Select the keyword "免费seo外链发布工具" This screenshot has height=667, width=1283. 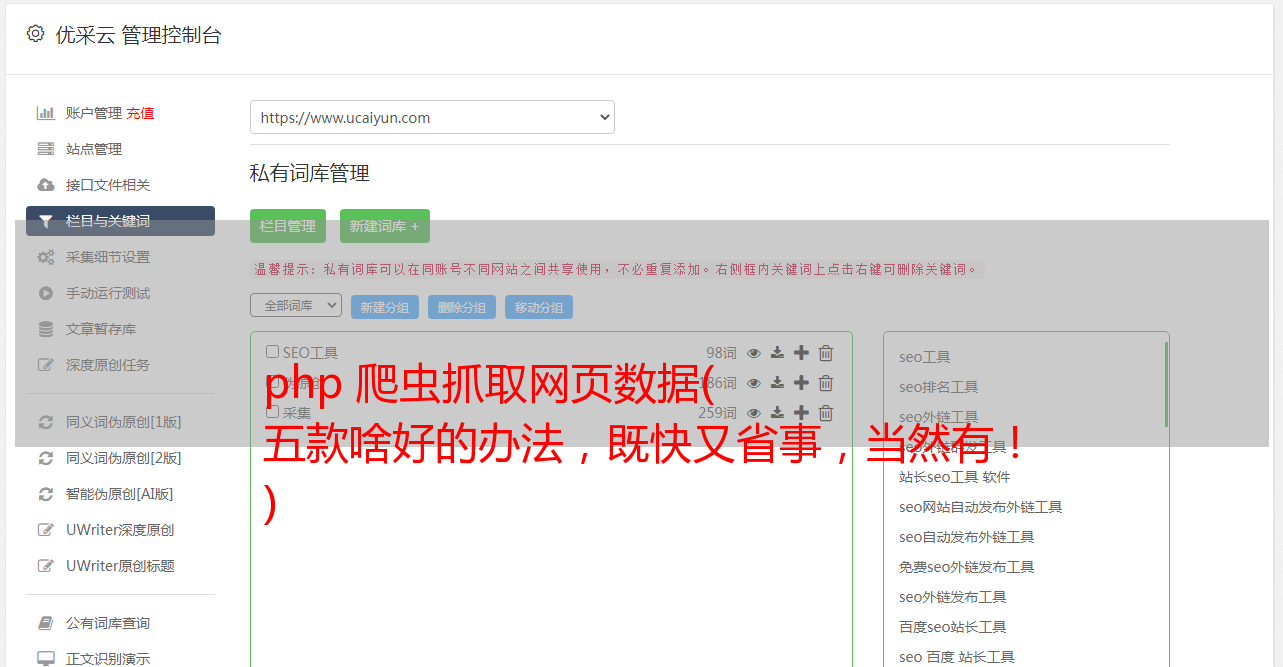point(967,567)
